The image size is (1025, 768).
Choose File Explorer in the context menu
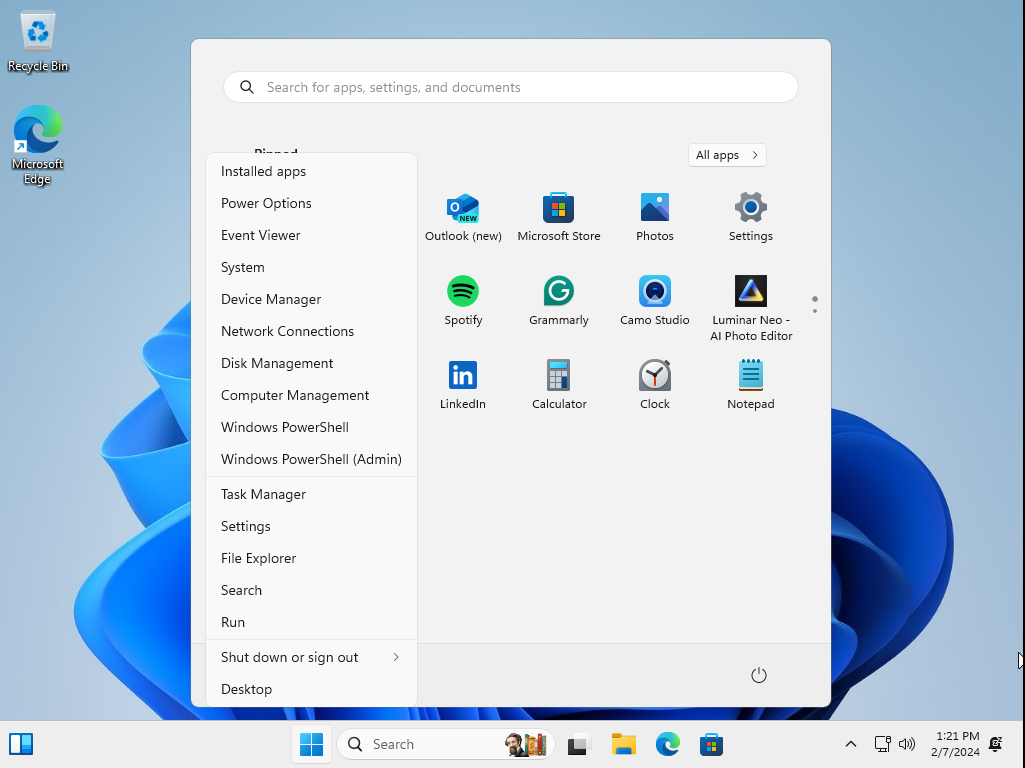click(x=311, y=558)
